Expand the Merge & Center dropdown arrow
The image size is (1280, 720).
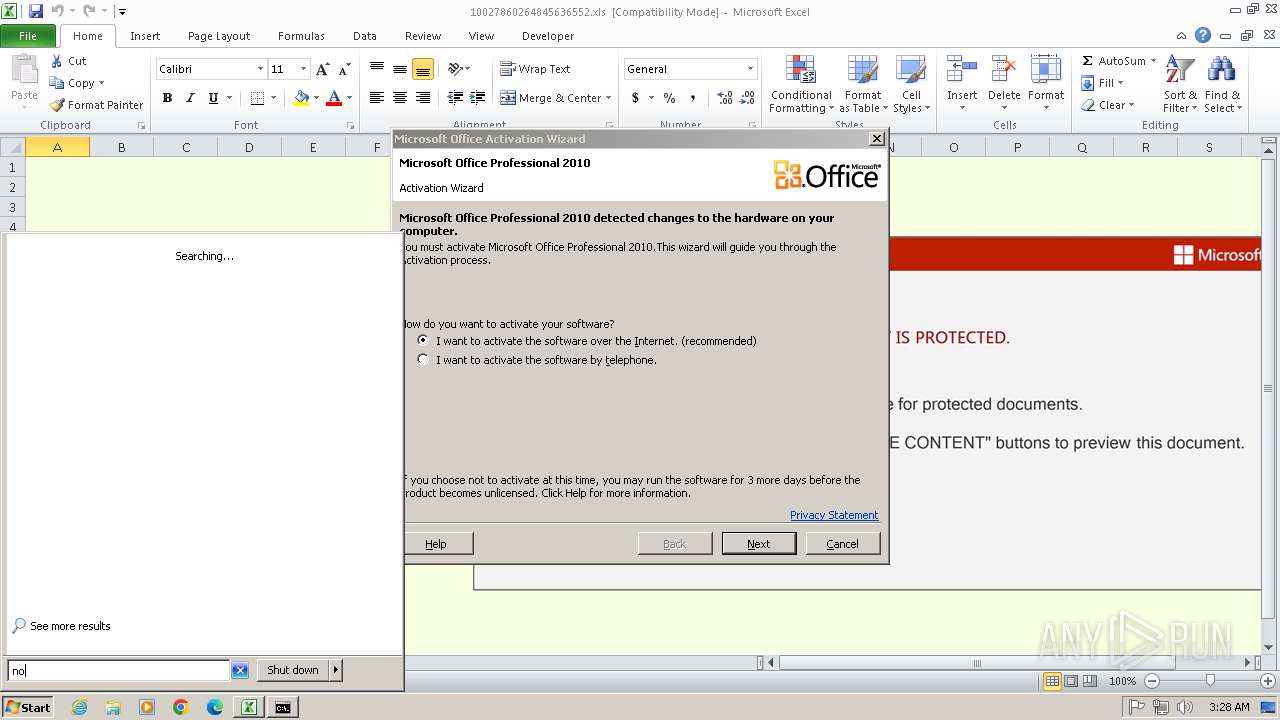610,98
